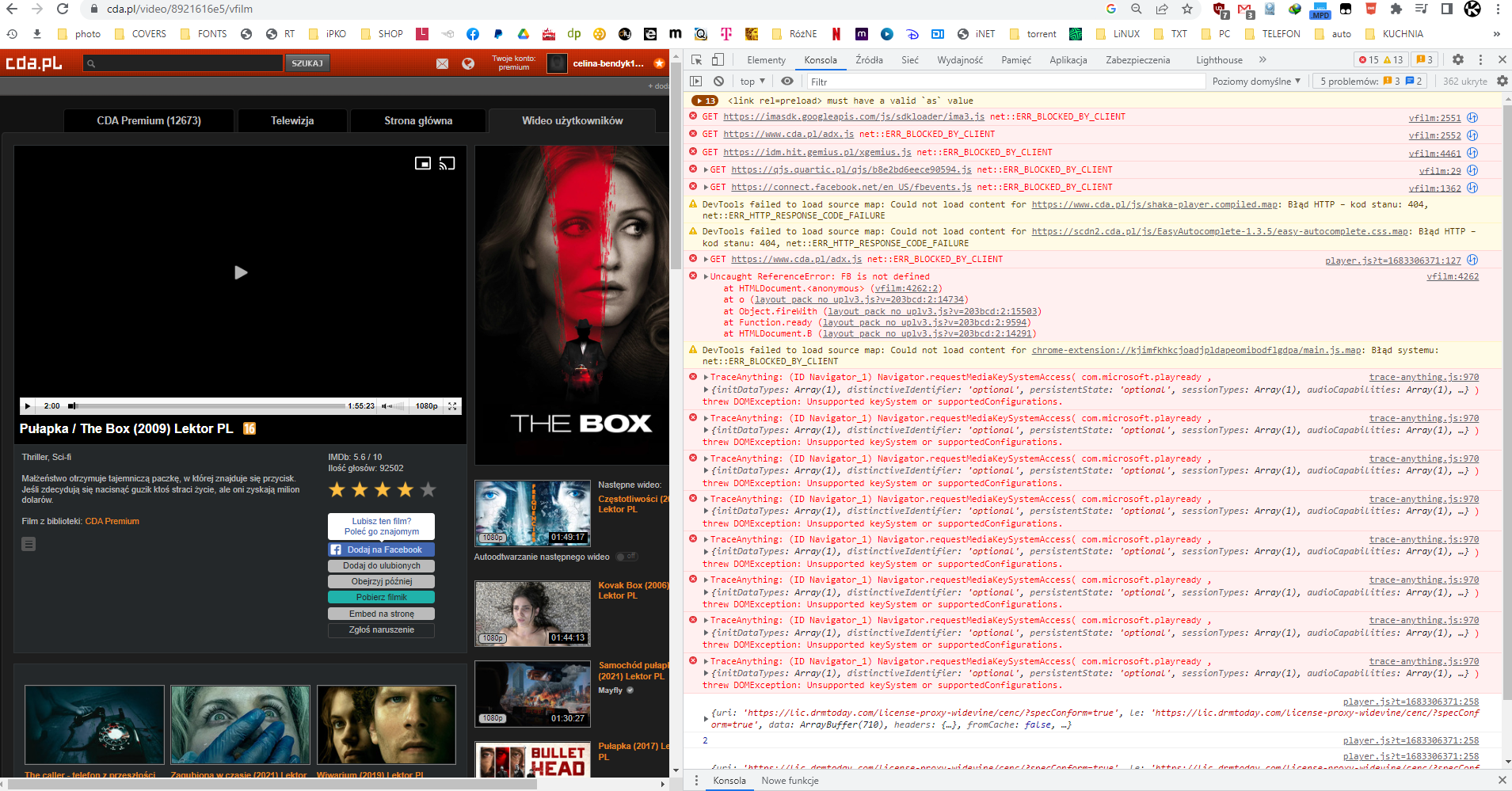Open the 5 problemów issues counter

pyautogui.click(x=1370, y=82)
